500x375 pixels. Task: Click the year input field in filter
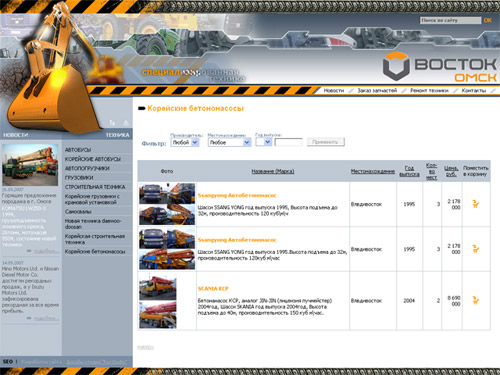point(288,142)
